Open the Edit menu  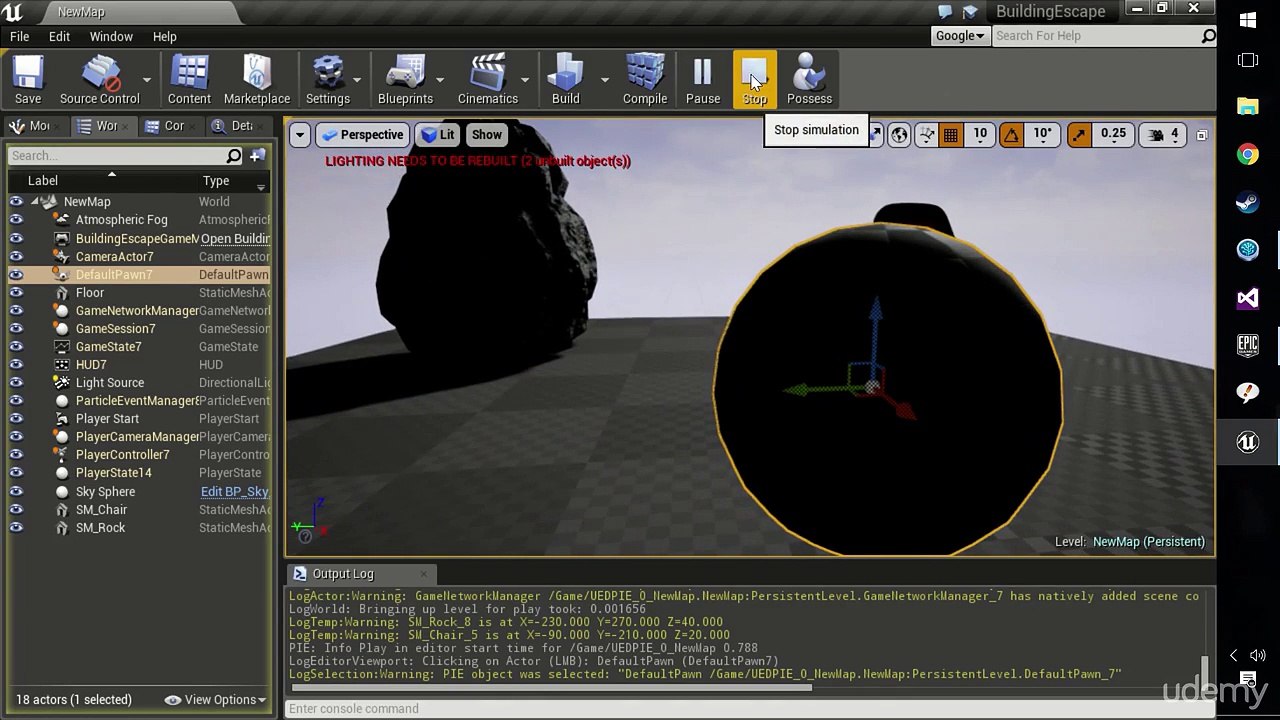pos(59,36)
